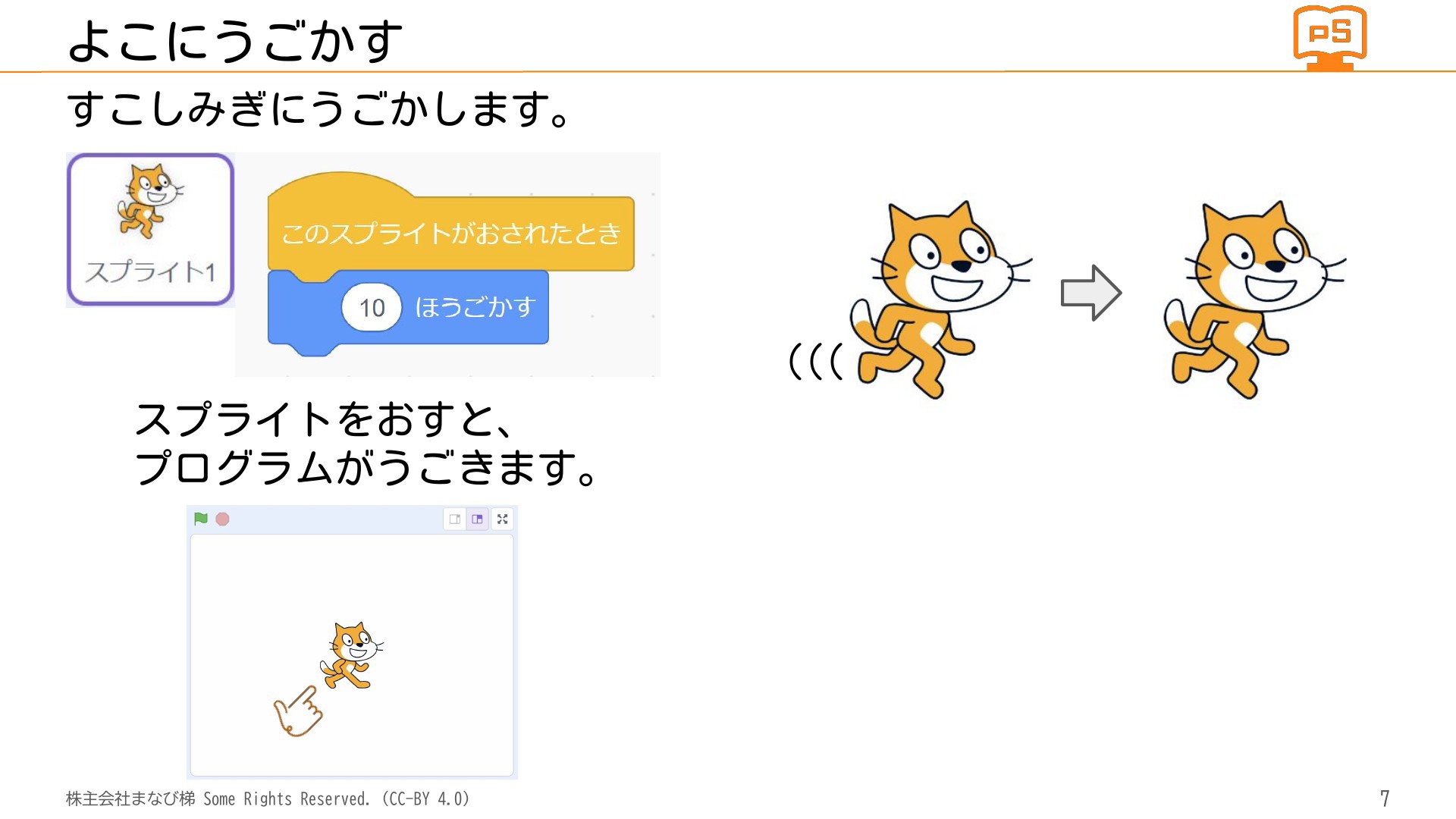Enter full screen stage mode
The width and height of the screenshot is (1456, 819).
[502, 519]
